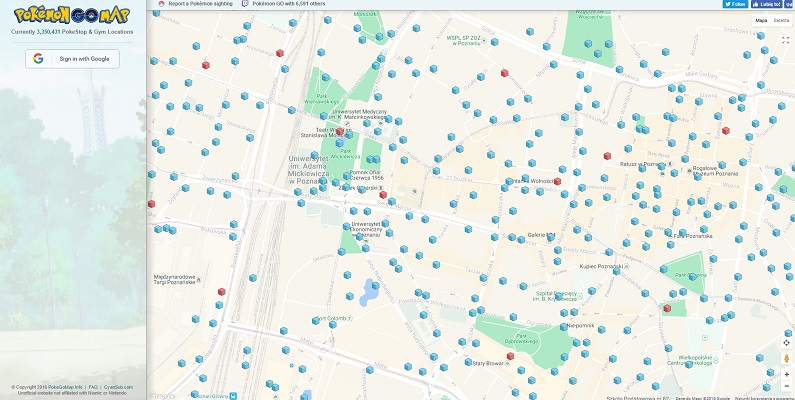Center the map on my location
The image size is (795, 400).
pyautogui.click(x=786, y=343)
